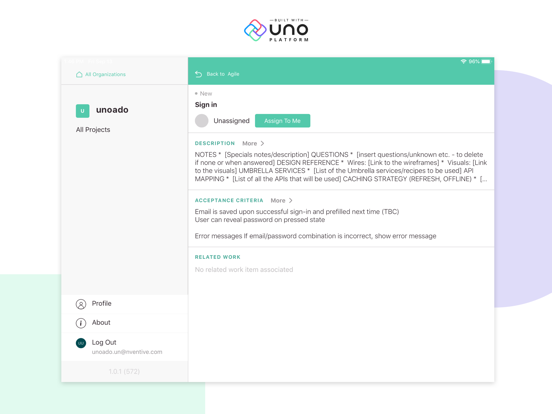Click the Log Out user avatar

point(81,343)
